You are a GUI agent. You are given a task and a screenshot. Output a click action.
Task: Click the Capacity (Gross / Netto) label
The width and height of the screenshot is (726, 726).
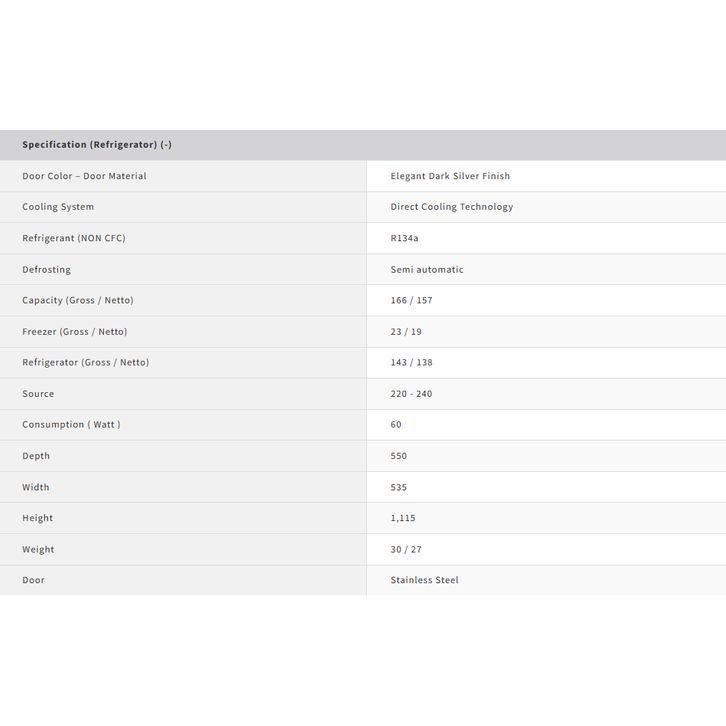(x=78, y=301)
